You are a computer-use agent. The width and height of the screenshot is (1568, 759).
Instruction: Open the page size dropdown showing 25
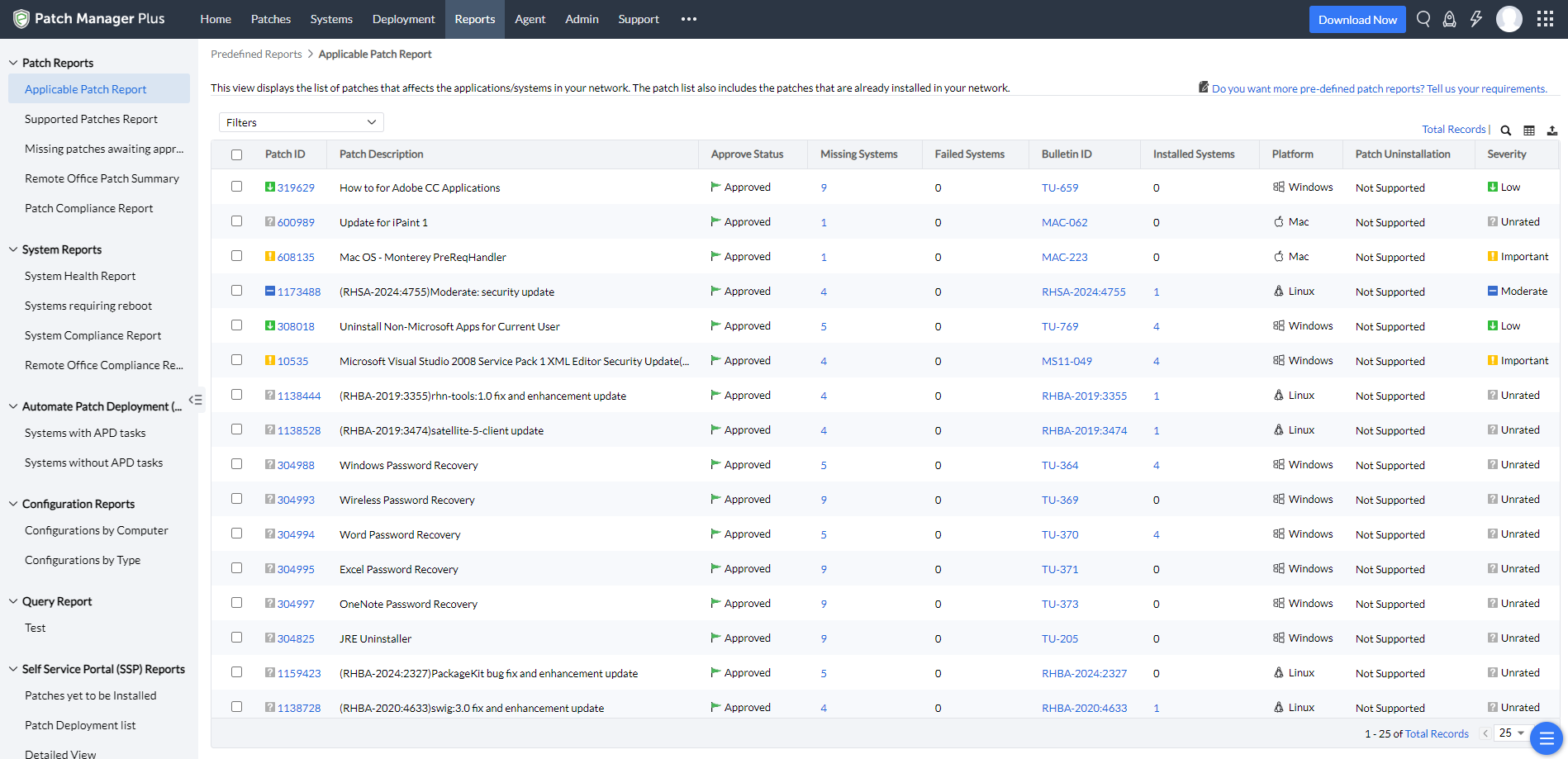coord(1510,733)
